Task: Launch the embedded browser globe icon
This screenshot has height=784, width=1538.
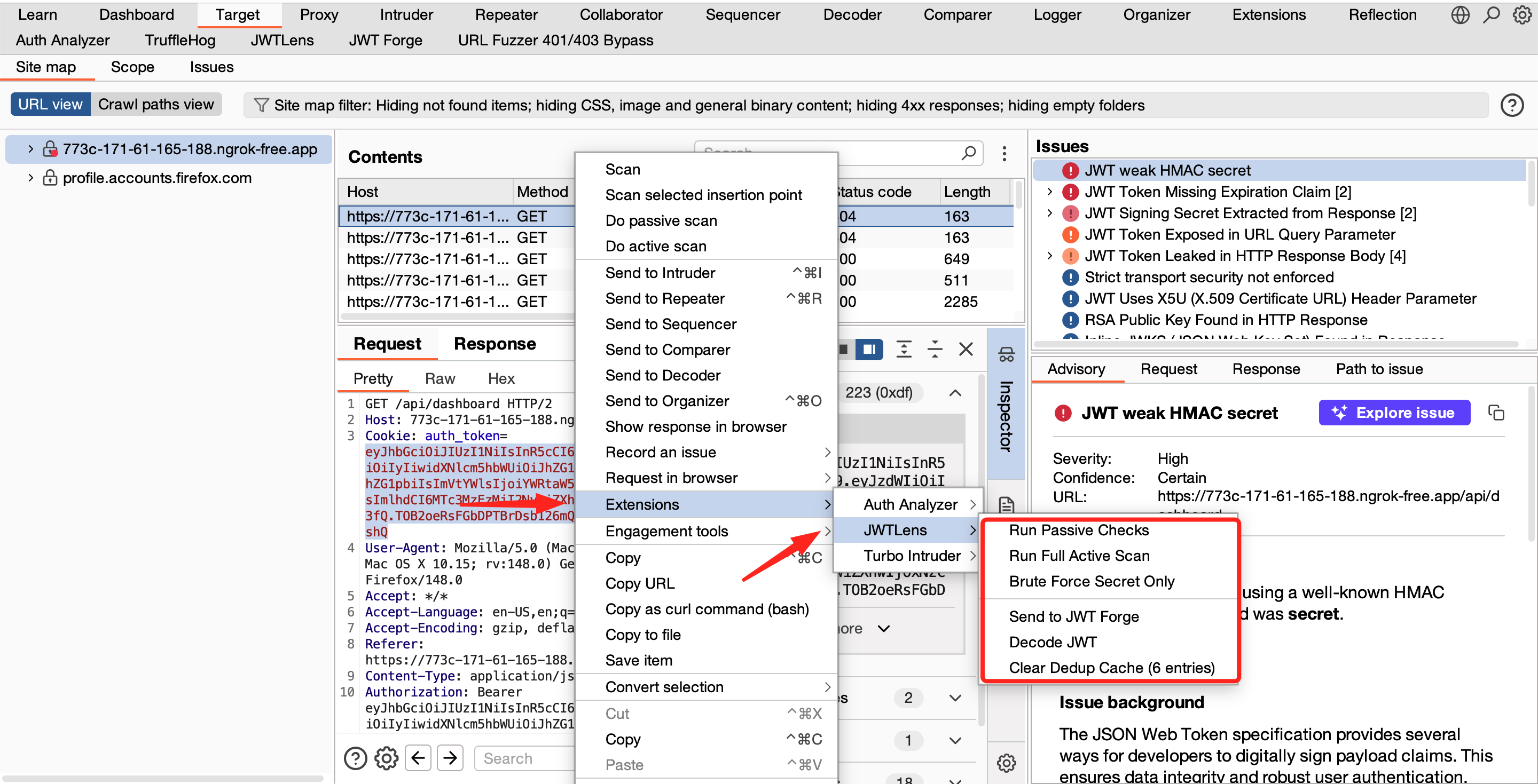Action: 1460,14
